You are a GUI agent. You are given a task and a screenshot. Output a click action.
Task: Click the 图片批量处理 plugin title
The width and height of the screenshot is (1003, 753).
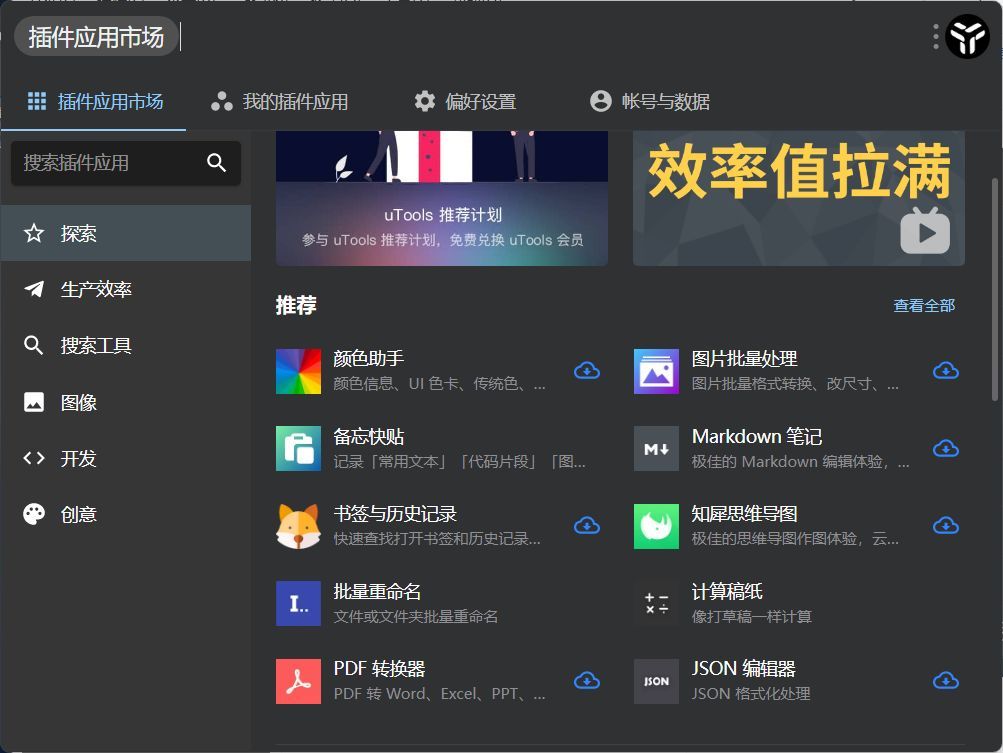745,358
